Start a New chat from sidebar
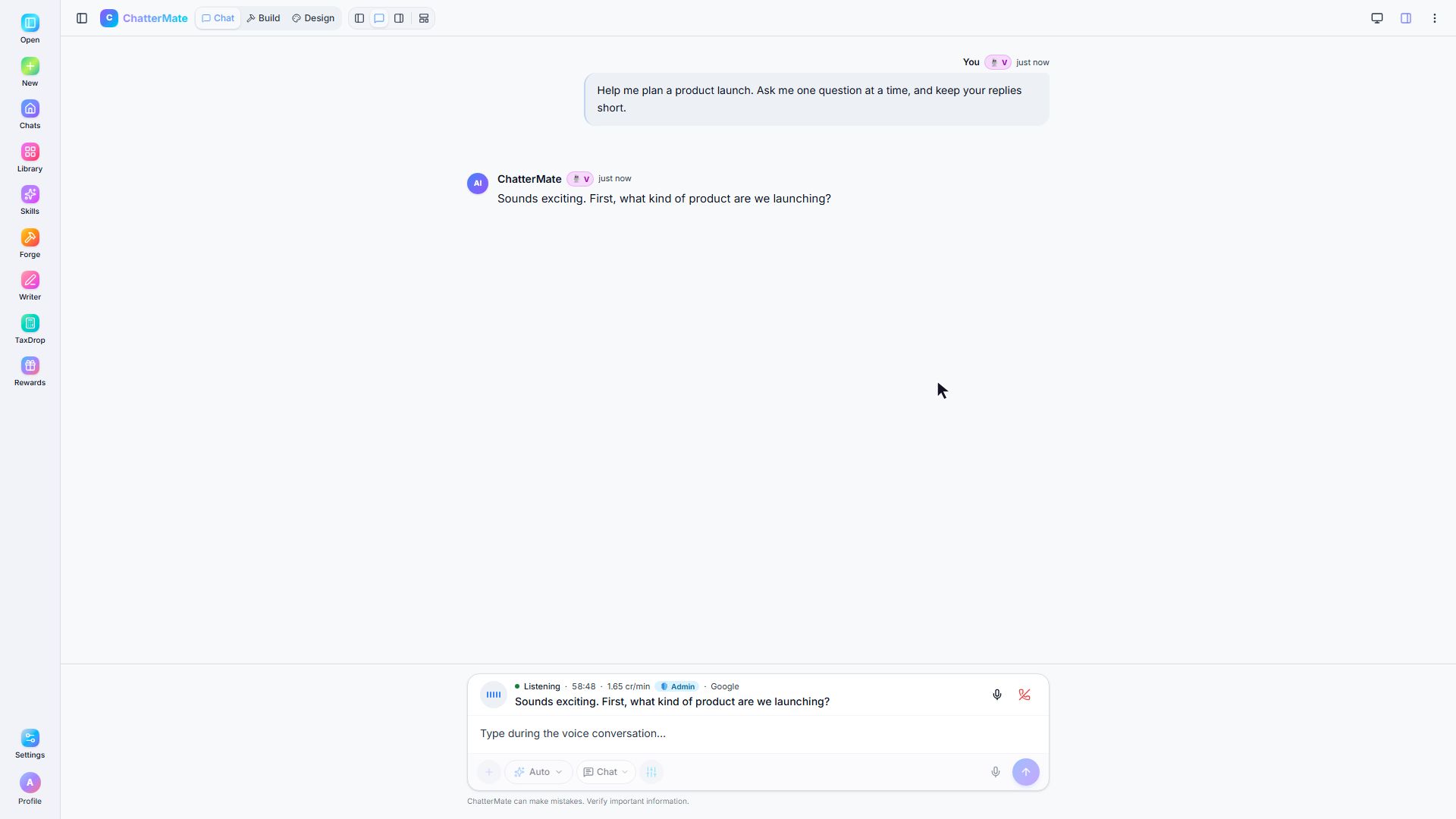The width and height of the screenshot is (1456, 819). pyautogui.click(x=30, y=73)
